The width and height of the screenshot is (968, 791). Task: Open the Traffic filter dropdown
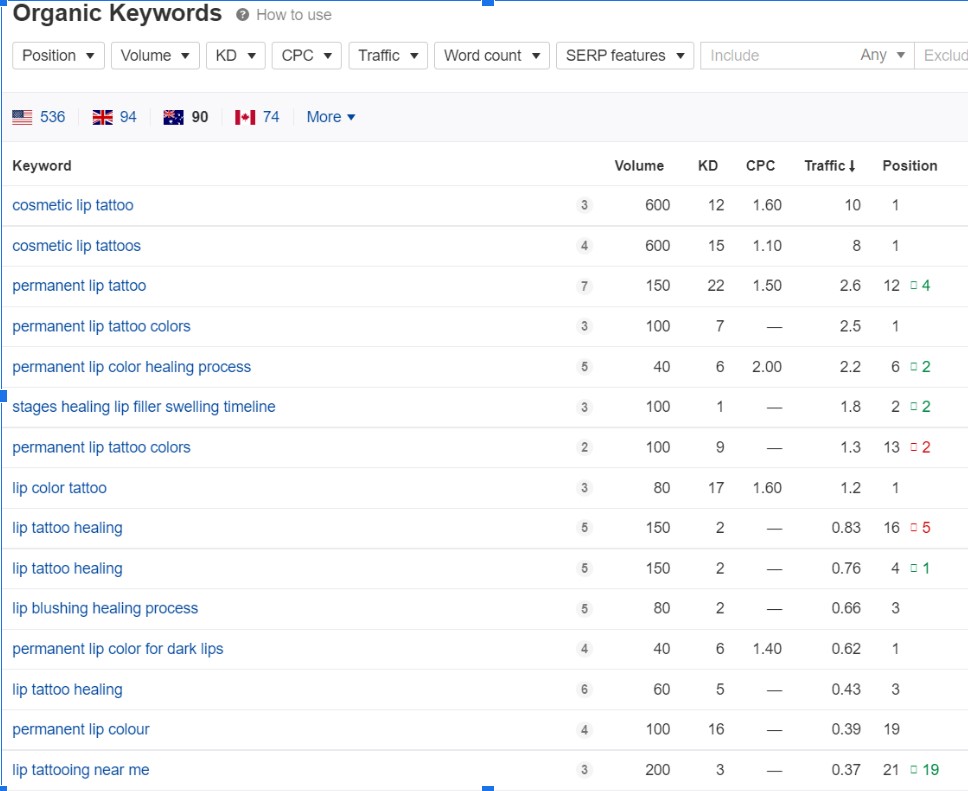[x=388, y=56]
